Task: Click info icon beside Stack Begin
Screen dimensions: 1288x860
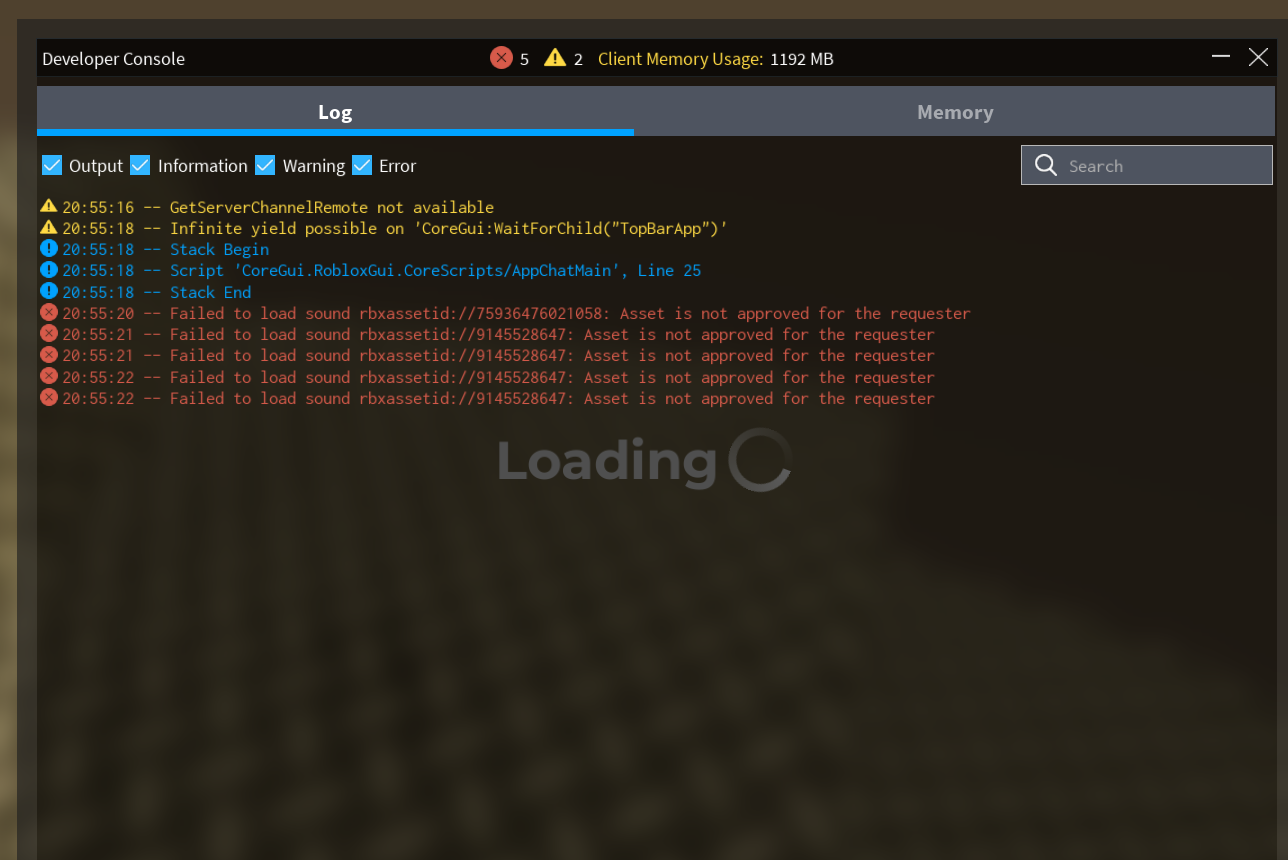Action: pyautogui.click(x=48, y=249)
